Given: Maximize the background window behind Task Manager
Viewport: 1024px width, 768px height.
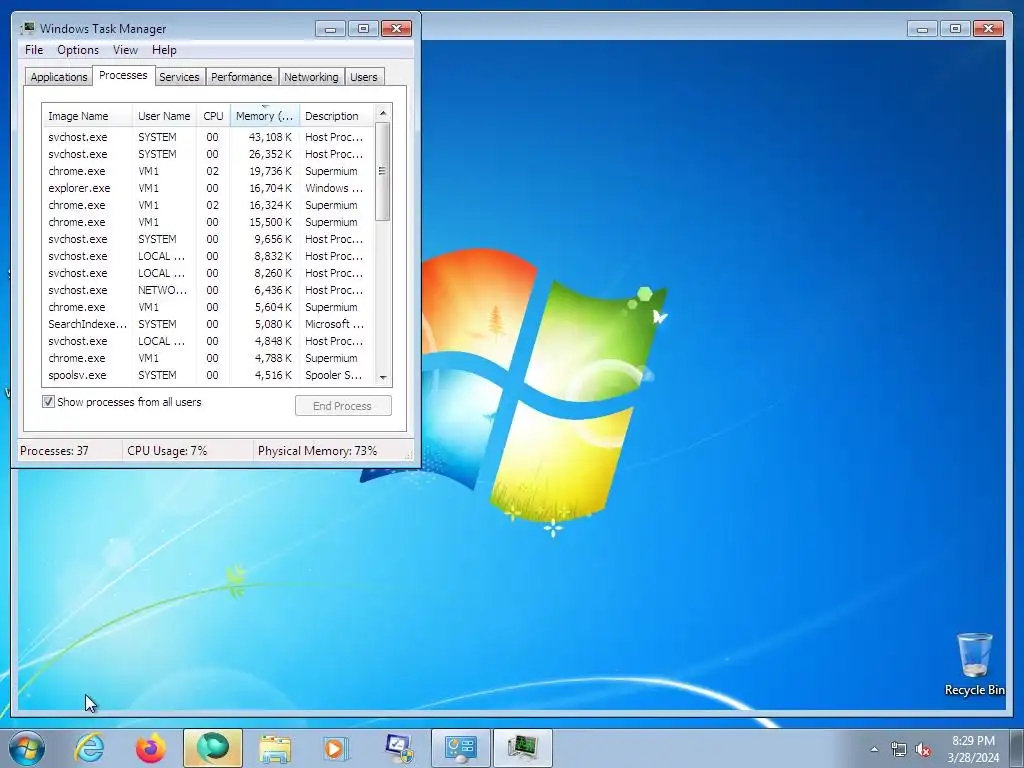Looking at the screenshot, I should click(955, 29).
